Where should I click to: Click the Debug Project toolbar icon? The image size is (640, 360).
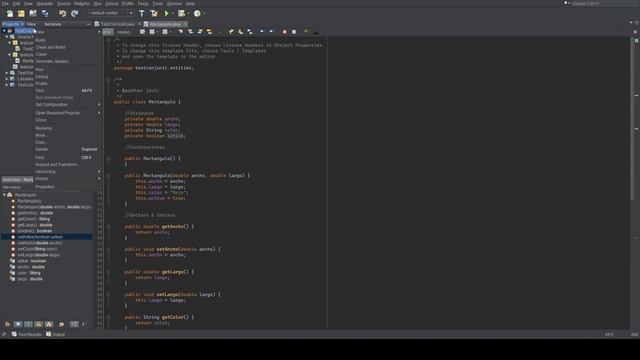pyautogui.click(x=181, y=13)
